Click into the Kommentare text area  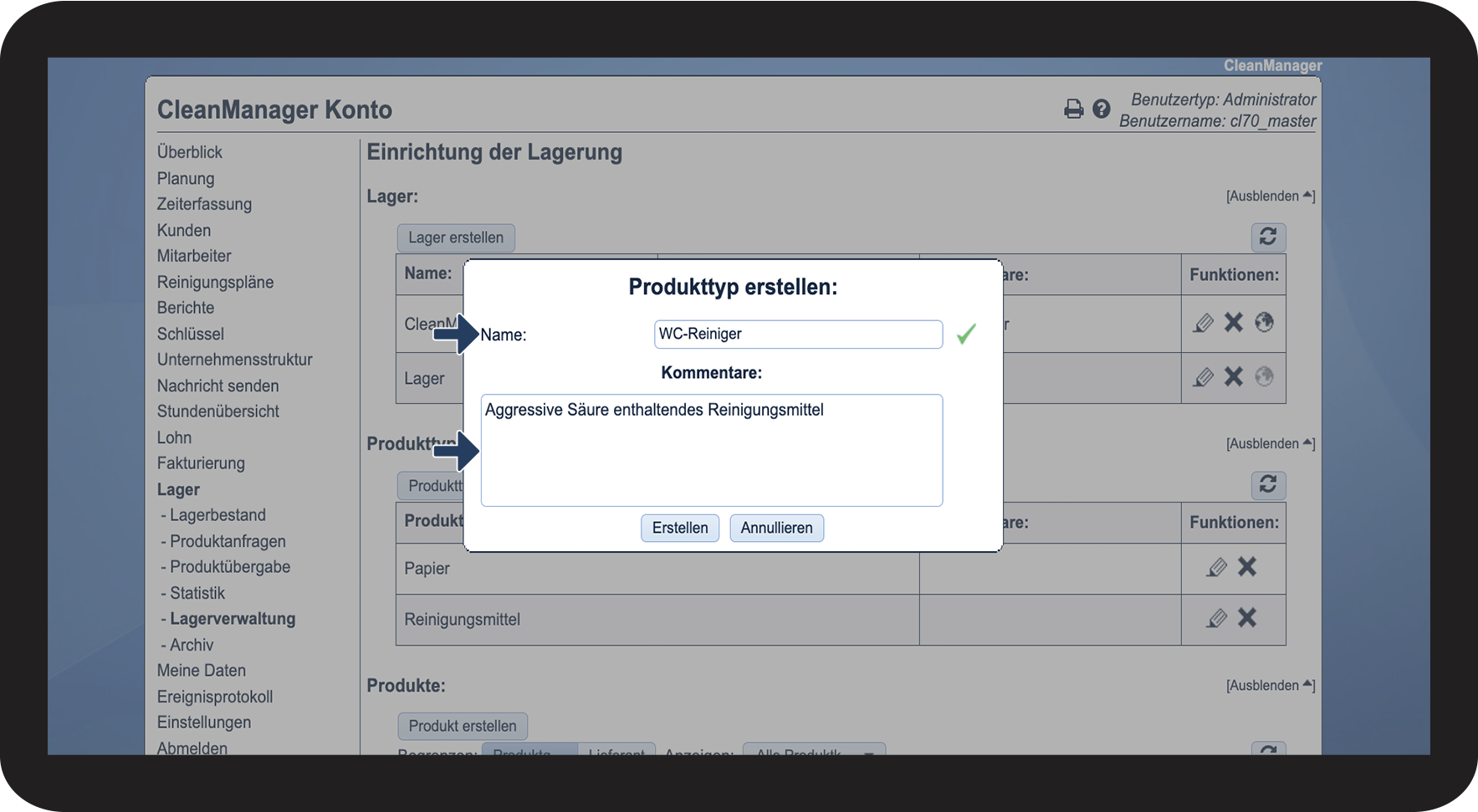tap(712, 450)
